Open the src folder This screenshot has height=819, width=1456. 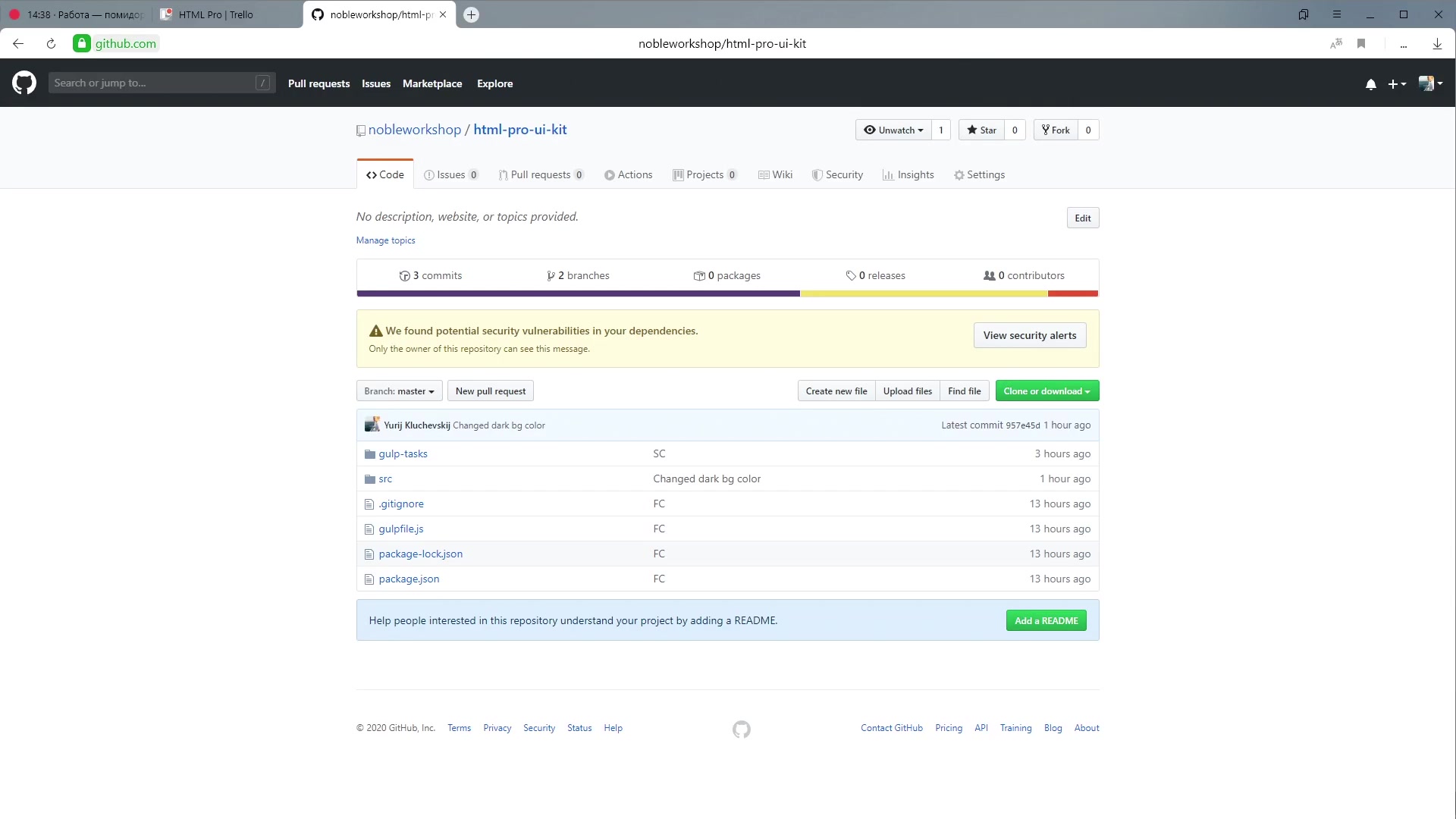point(385,479)
